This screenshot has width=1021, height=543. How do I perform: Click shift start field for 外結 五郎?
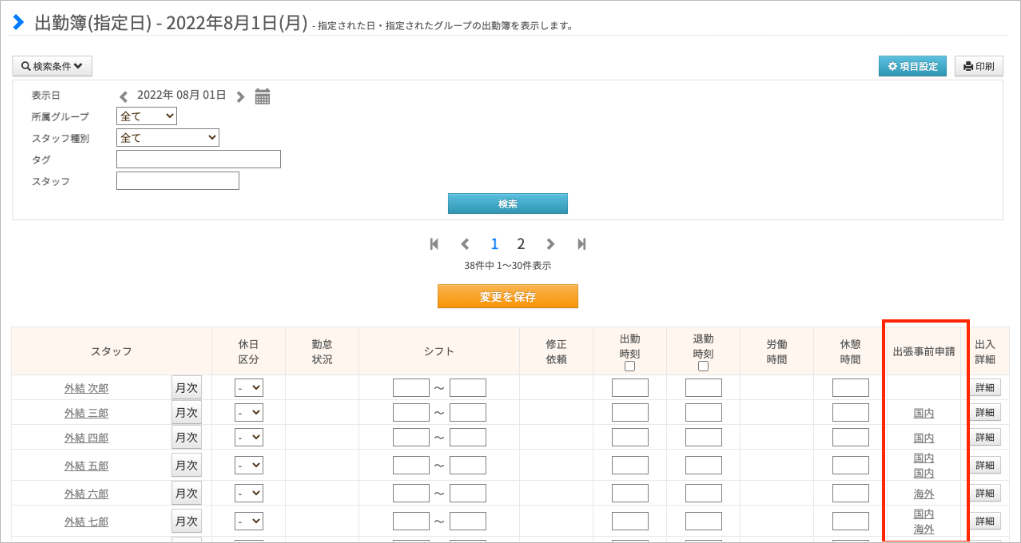click(x=412, y=466)
